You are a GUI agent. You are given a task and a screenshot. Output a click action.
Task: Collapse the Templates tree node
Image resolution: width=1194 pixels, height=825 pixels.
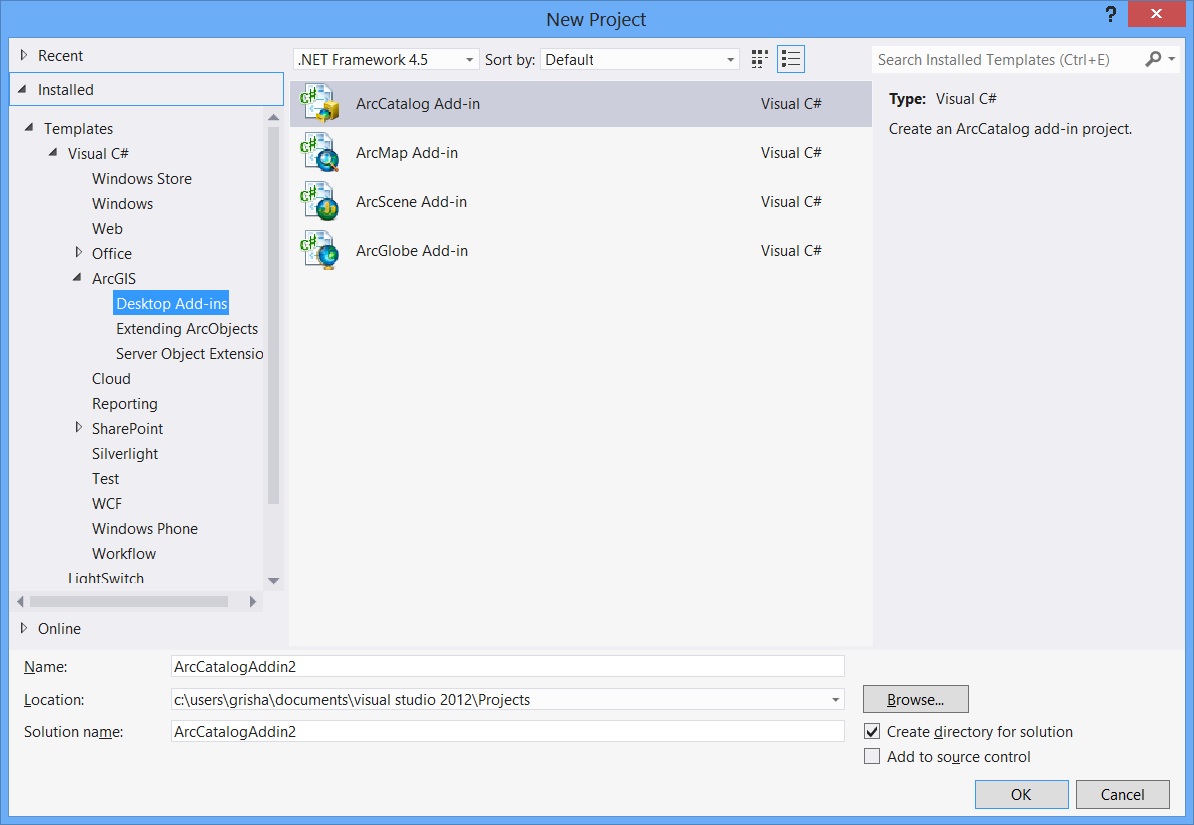click(29, 127)
